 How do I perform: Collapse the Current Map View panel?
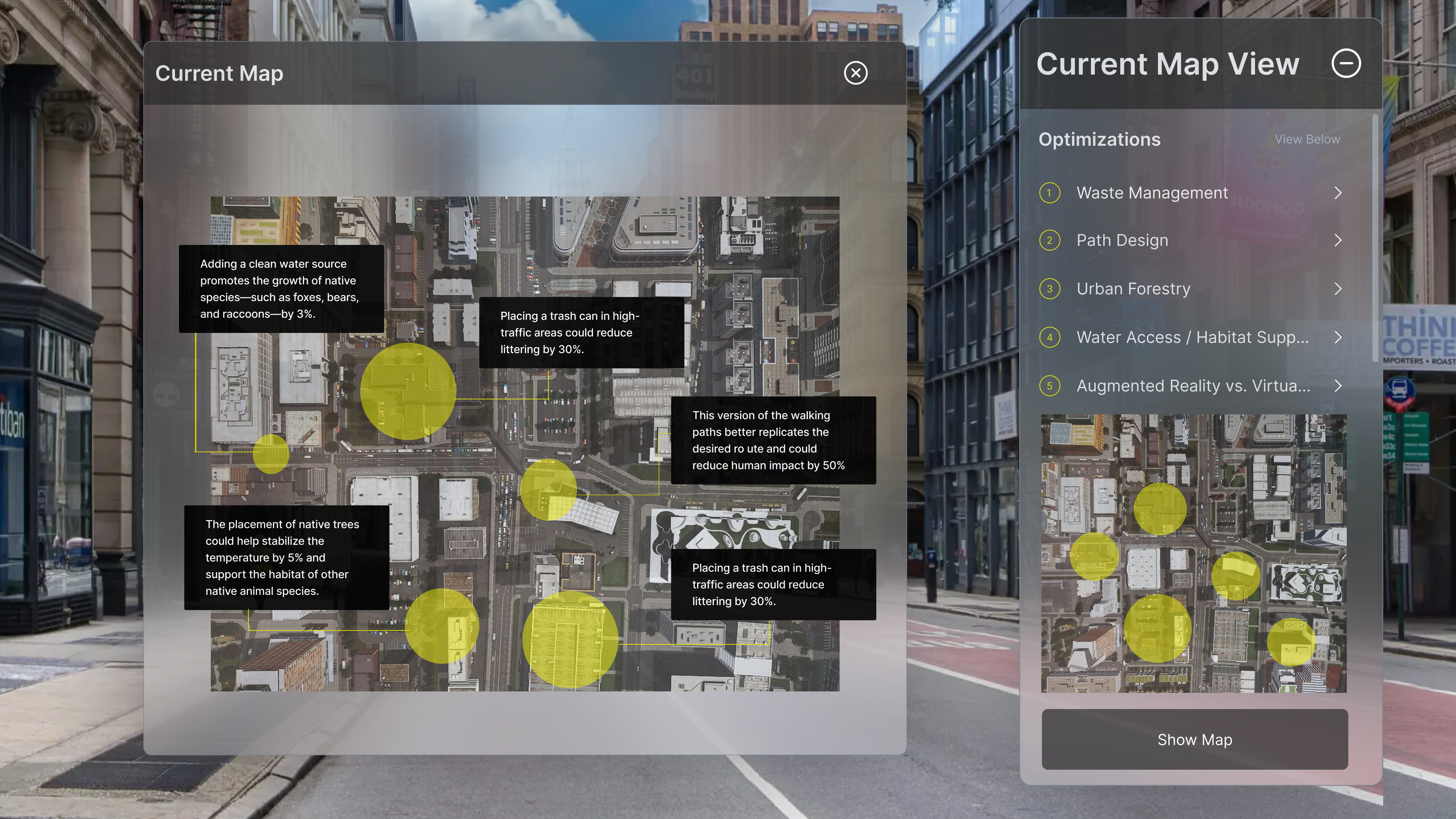click(1346, 63)
